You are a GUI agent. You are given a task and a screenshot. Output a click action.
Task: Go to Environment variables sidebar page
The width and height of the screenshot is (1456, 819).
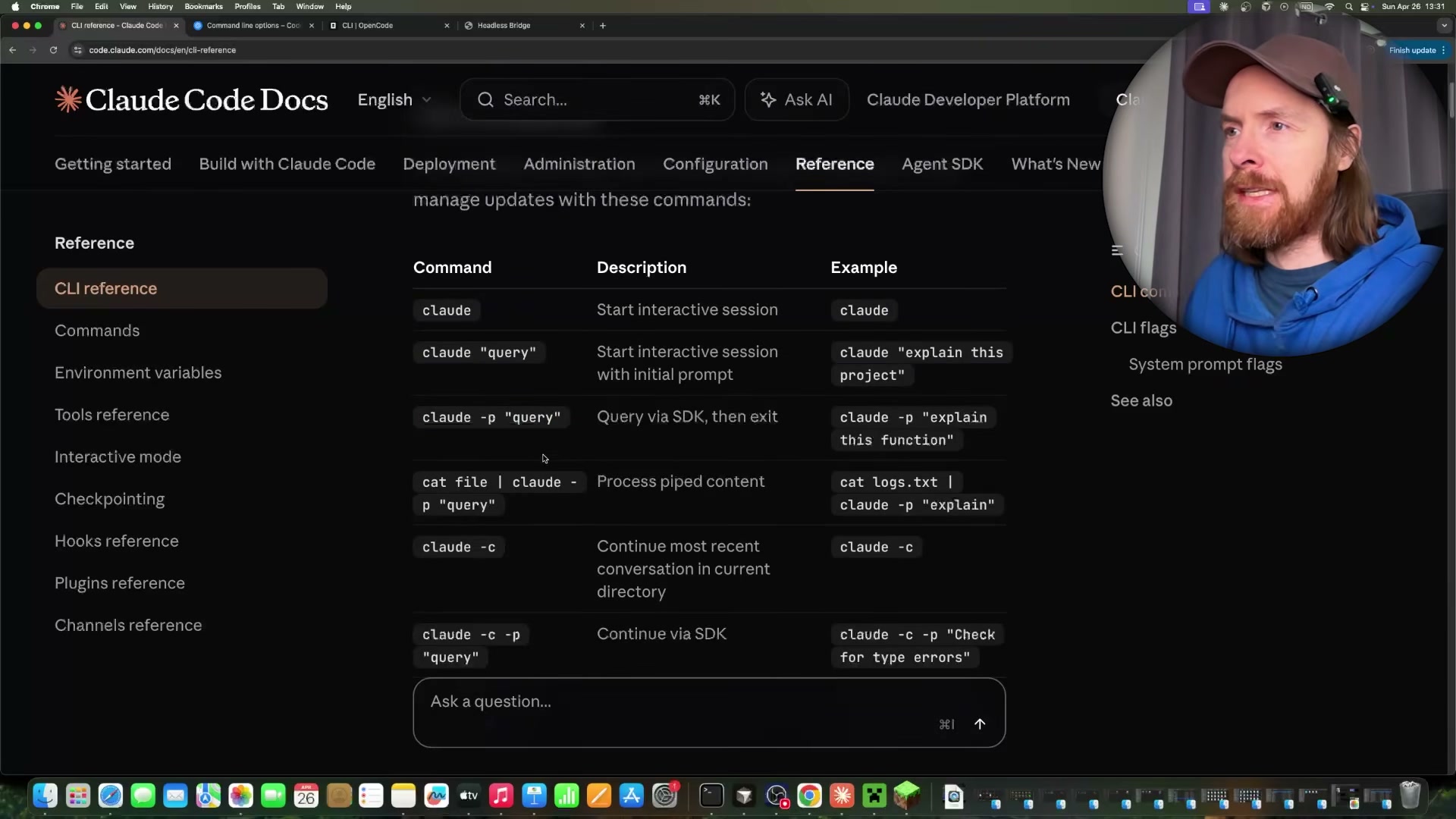[x=138, y=372]
